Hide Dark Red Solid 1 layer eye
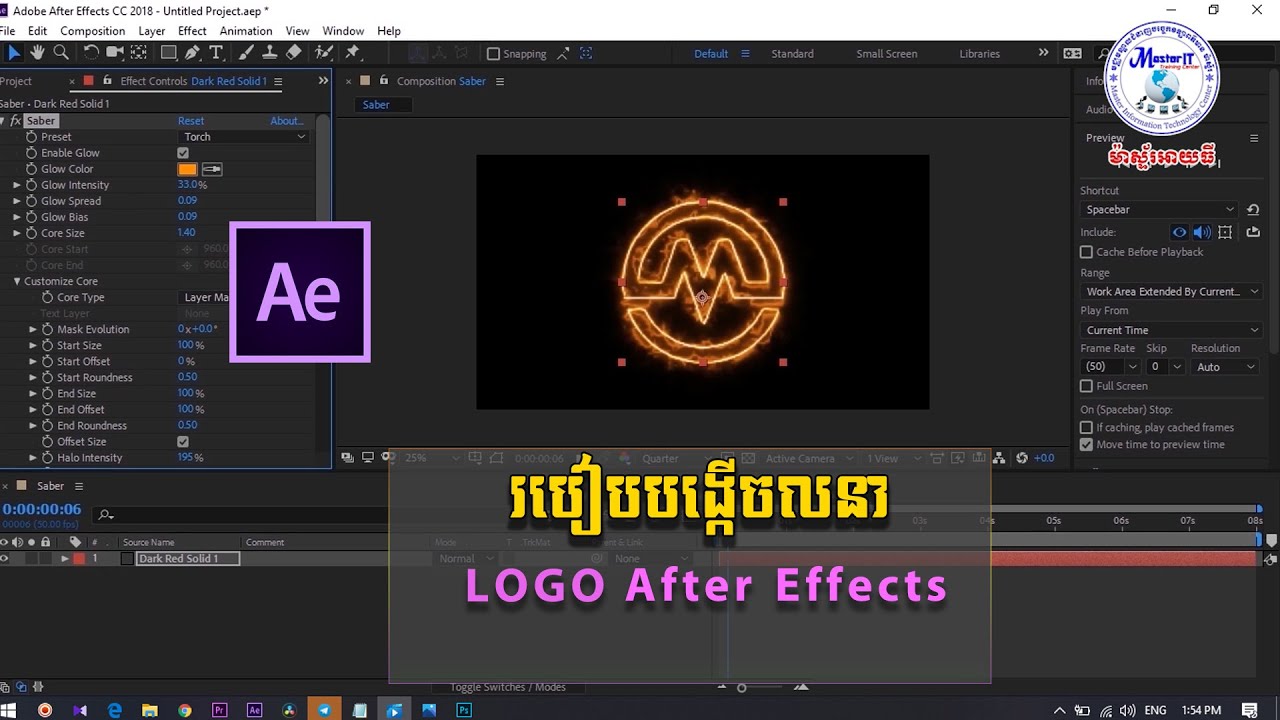This screenshot has width=1280, height=720. tap(5, 559)
